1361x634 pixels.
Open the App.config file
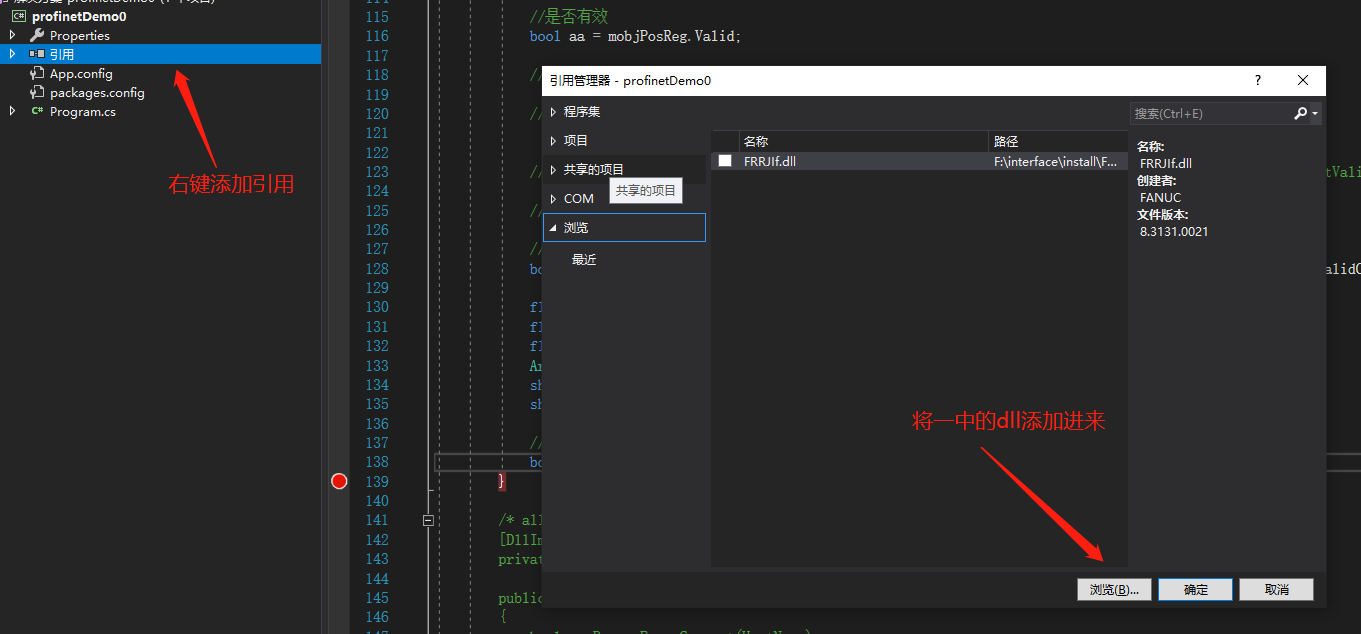click(81, 74)
